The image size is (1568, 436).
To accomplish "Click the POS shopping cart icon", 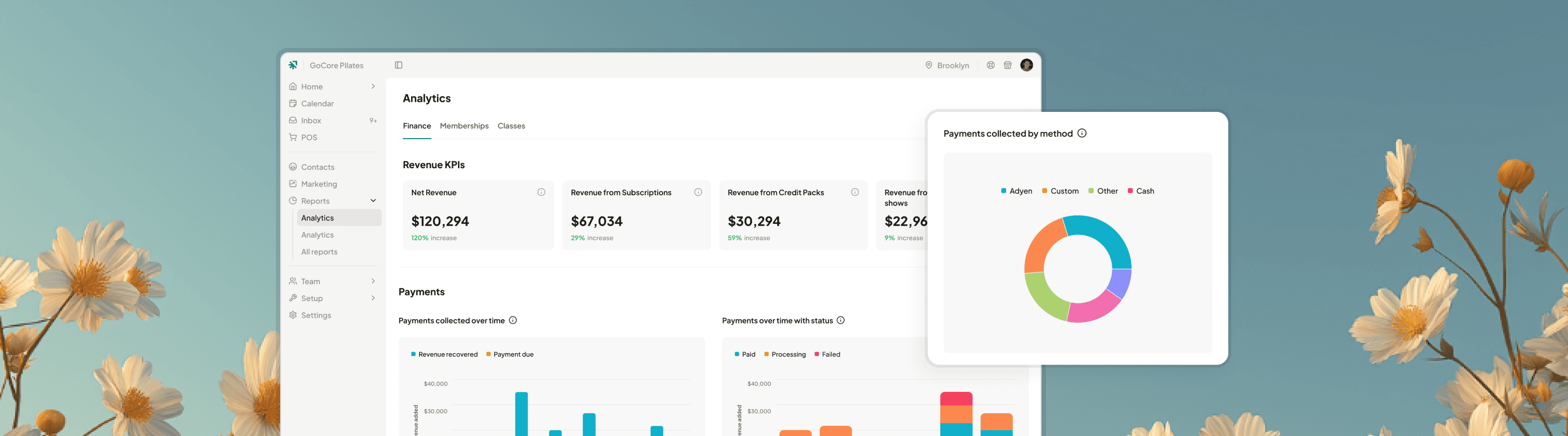I will click(x=293, y=138).
